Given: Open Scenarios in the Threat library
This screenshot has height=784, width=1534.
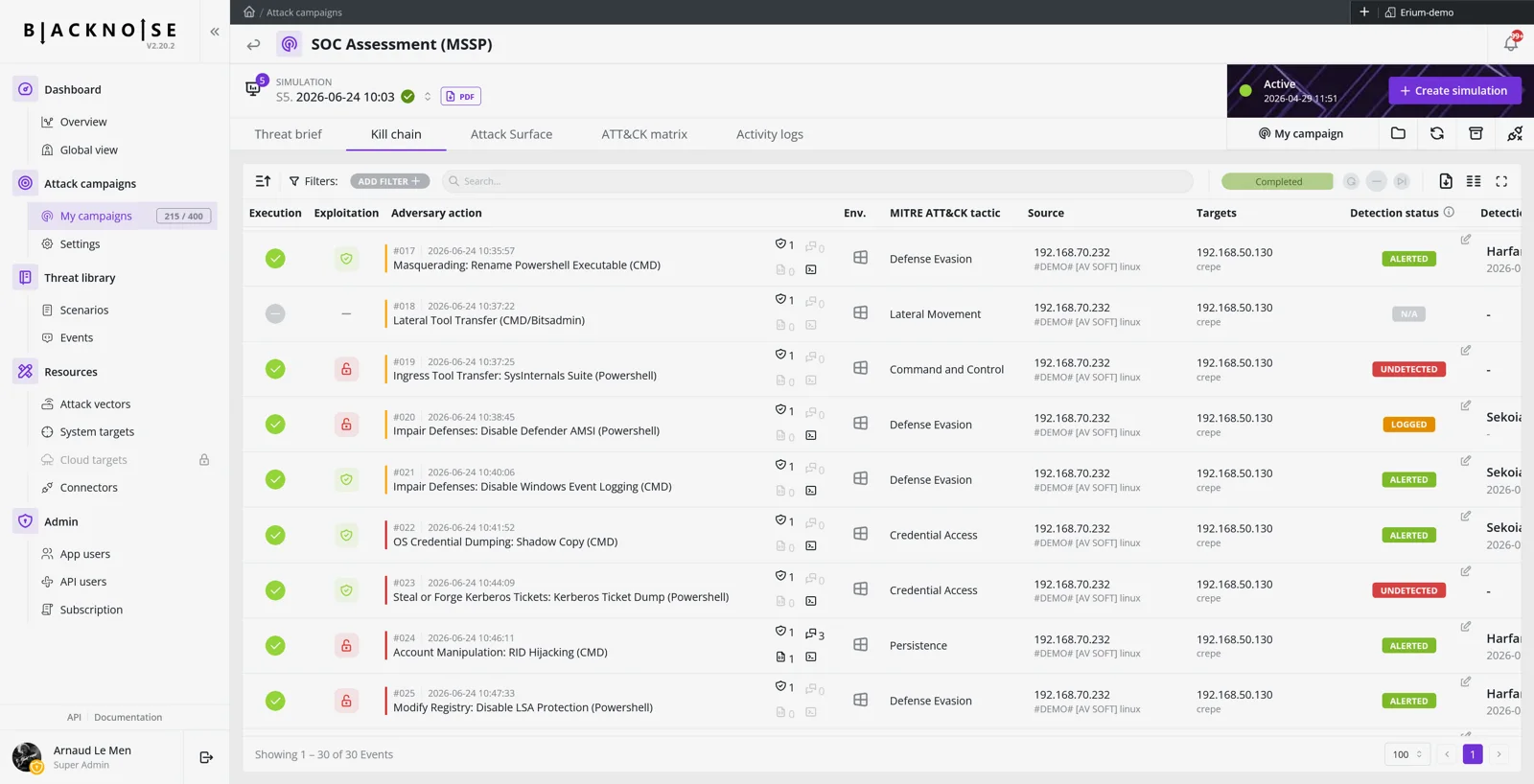Looking at the screenshot, I should coord(84,310).
